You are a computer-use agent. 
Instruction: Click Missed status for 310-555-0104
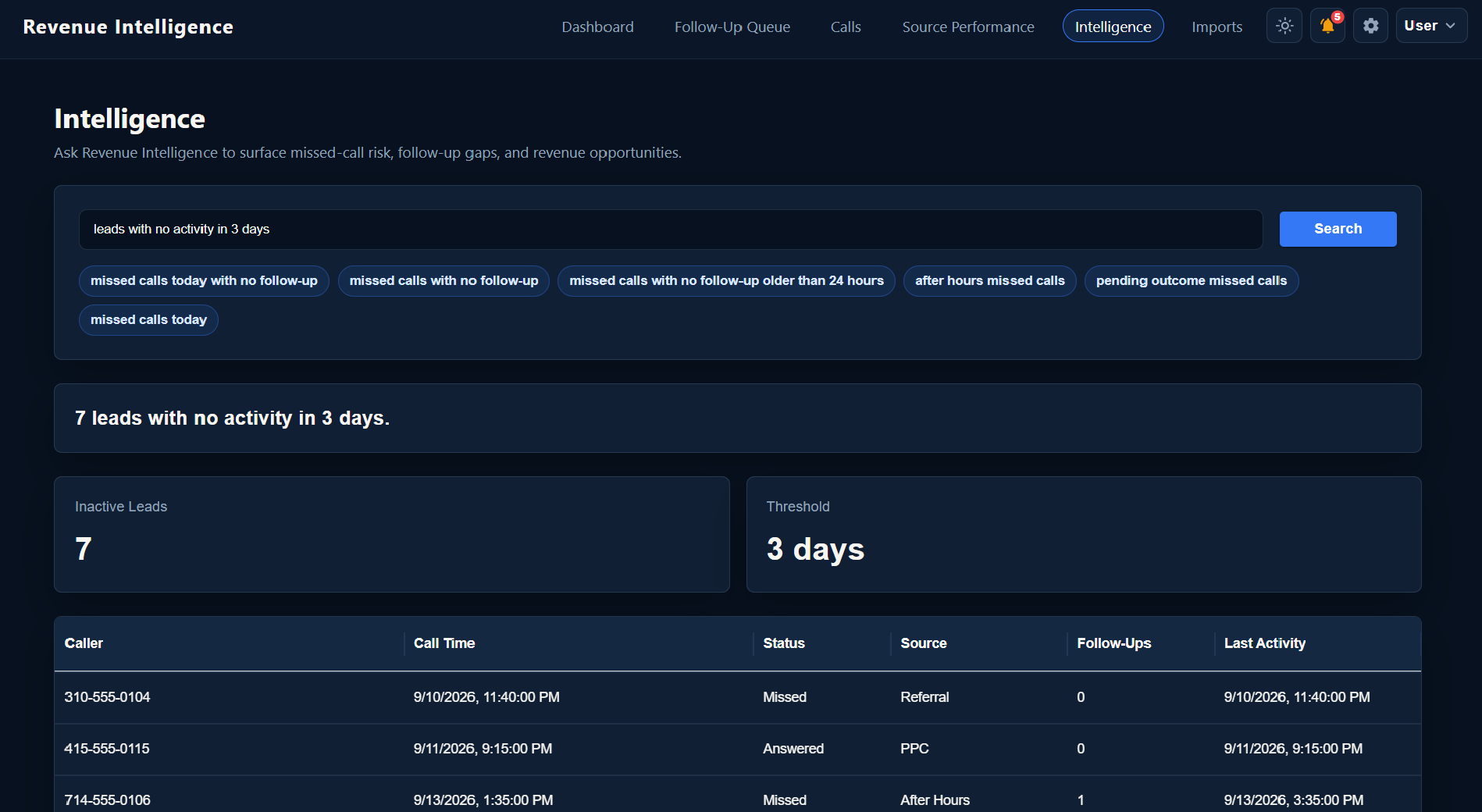pos(785,697)
